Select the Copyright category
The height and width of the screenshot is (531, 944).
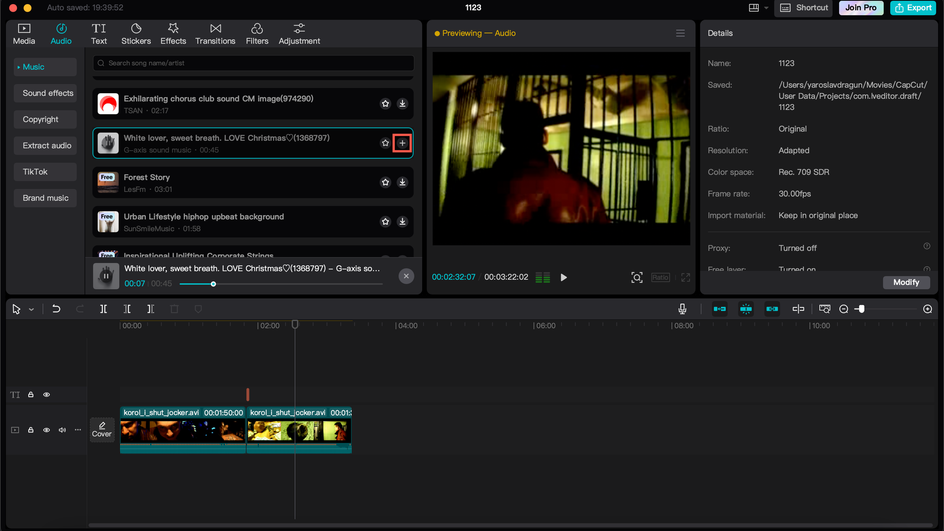[45, 119]
